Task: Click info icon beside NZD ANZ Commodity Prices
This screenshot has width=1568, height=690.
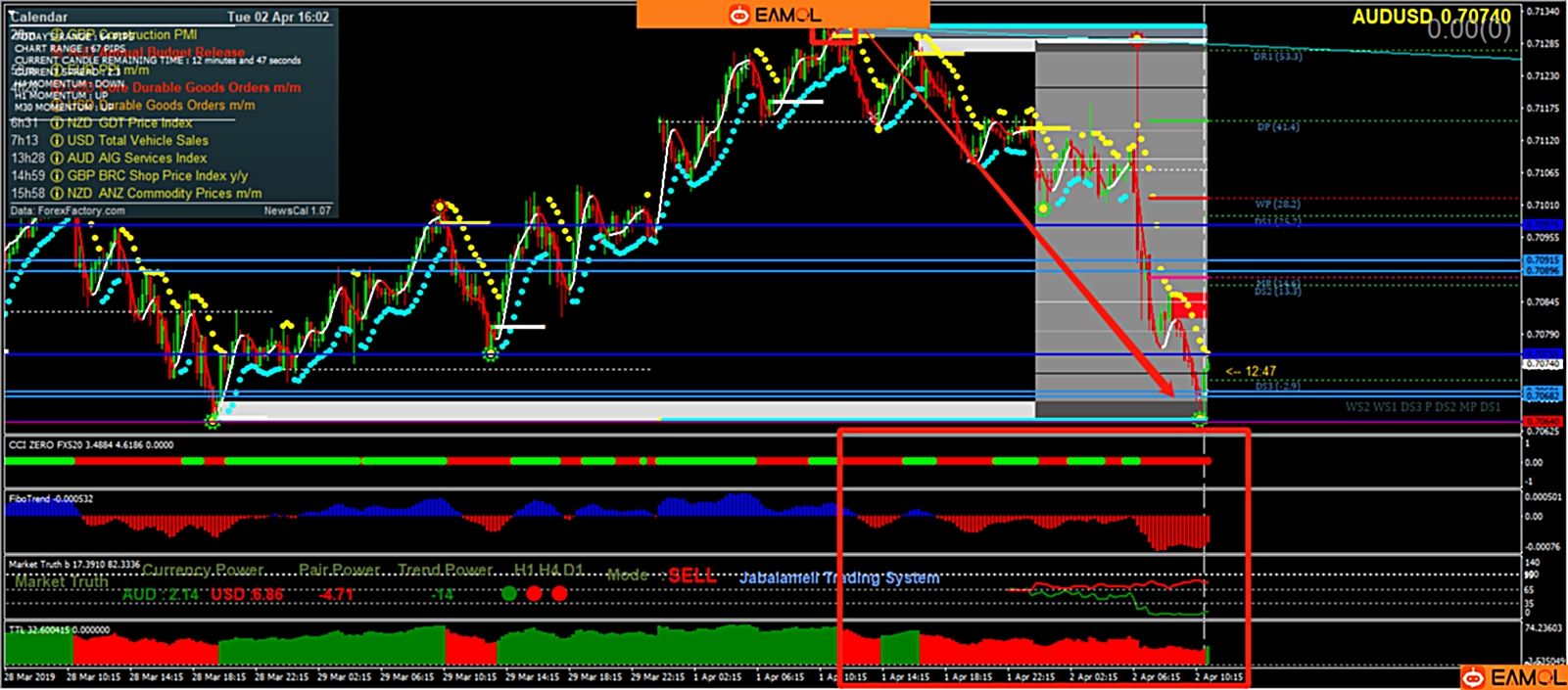Action: pos(57,194)
